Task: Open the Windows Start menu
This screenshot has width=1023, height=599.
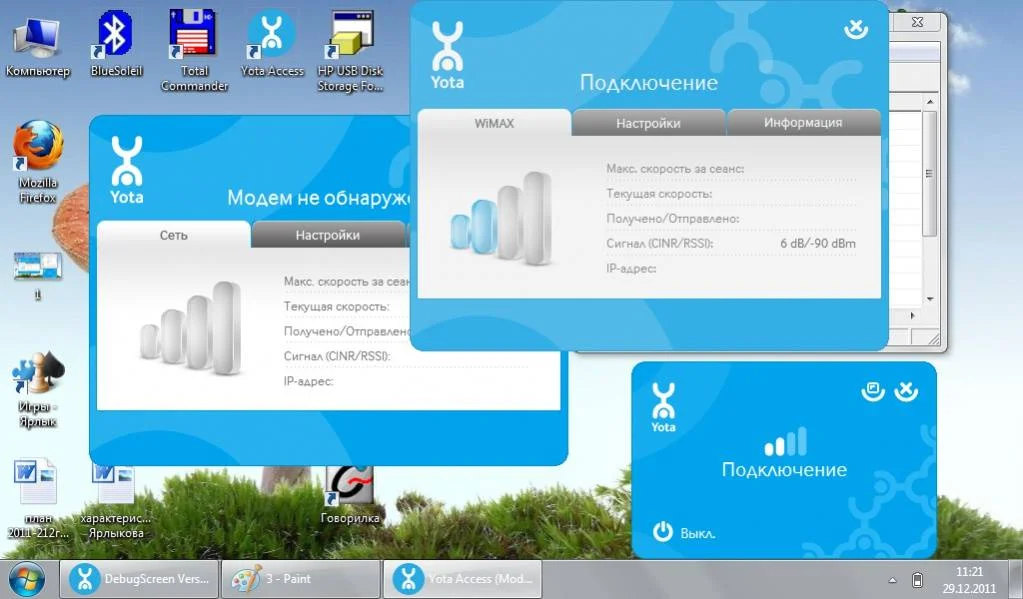Action: [27, 579]
